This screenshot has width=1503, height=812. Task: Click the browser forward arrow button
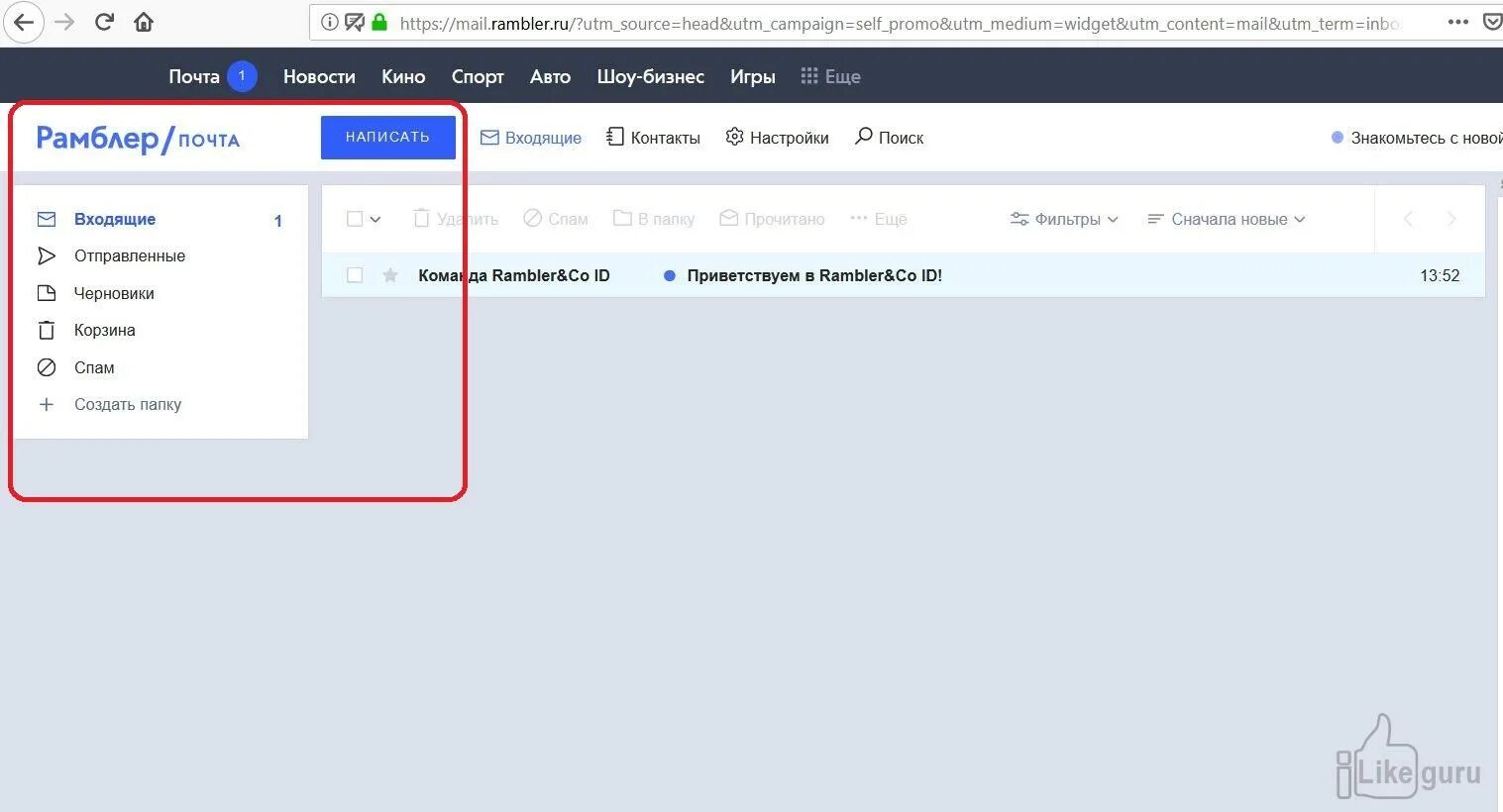tap(64, 22)
